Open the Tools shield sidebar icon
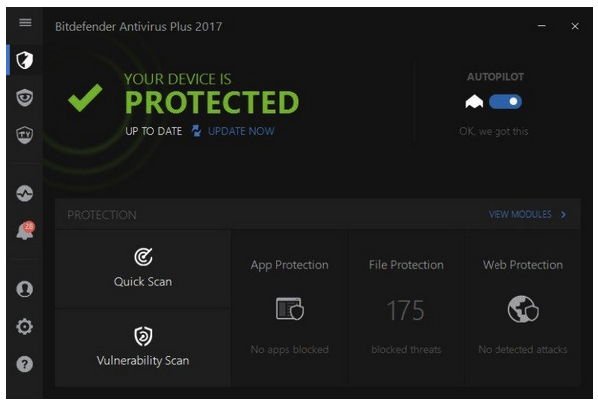Image resolution: width=598 pixels, height=405 pixels. pos(25,135)
